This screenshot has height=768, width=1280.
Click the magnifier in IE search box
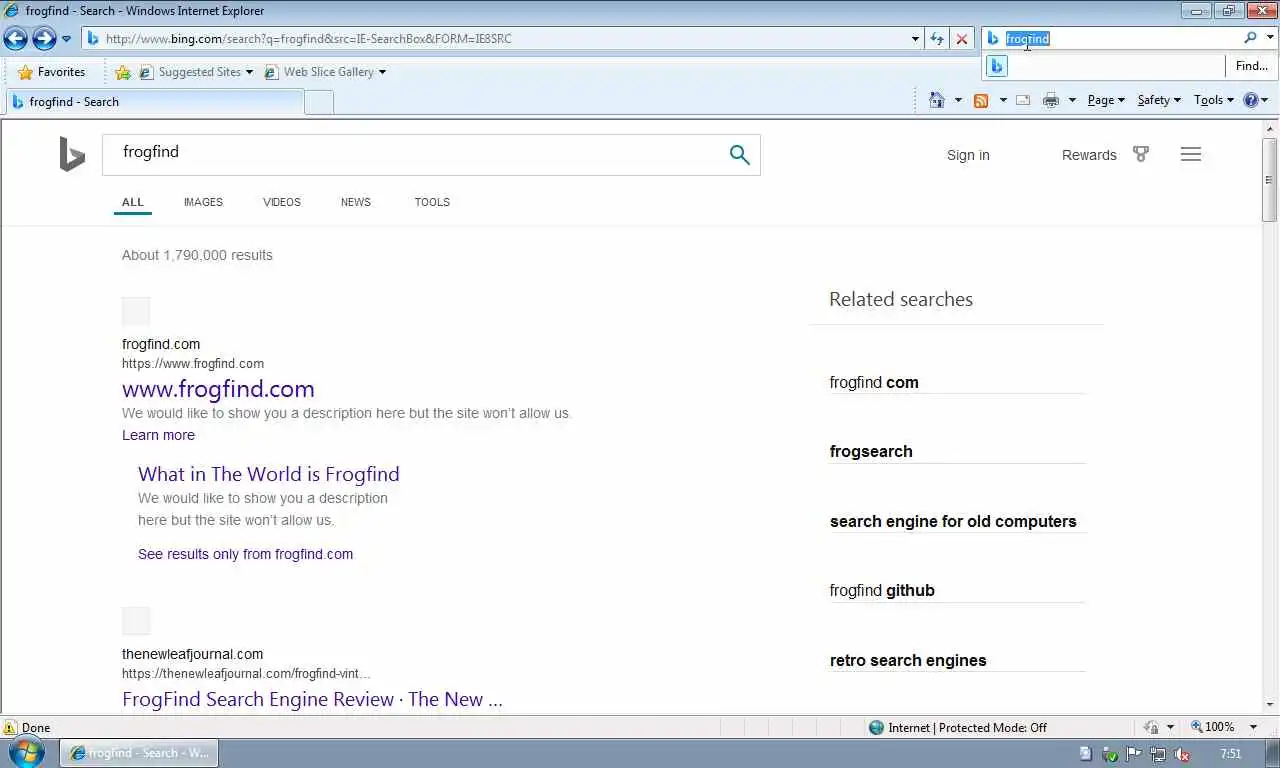1250,38
